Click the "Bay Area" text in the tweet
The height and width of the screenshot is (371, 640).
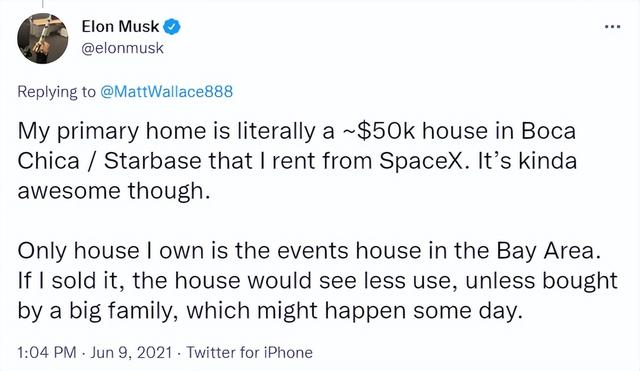point(546,251)
